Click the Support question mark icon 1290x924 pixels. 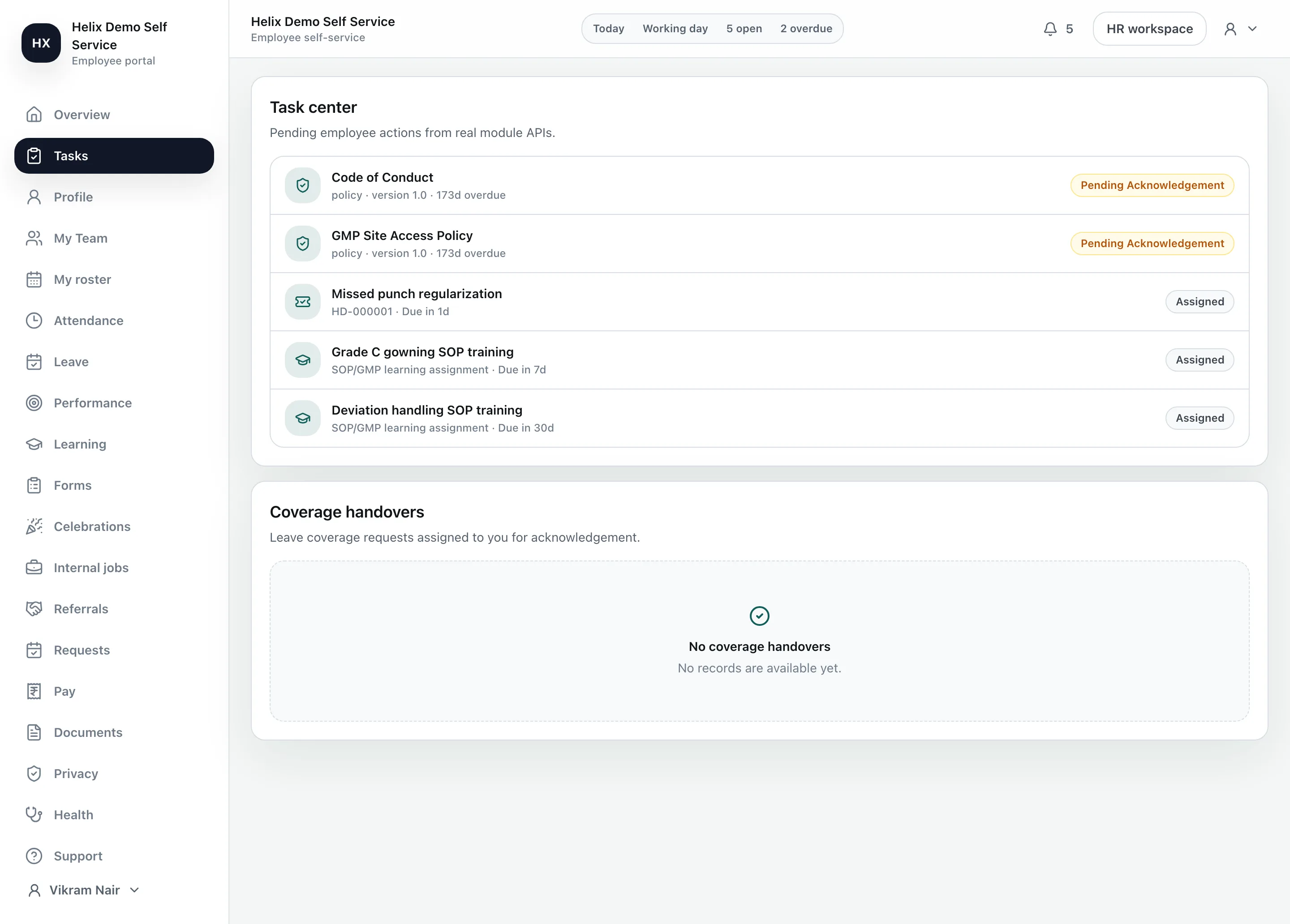[34, 856]
